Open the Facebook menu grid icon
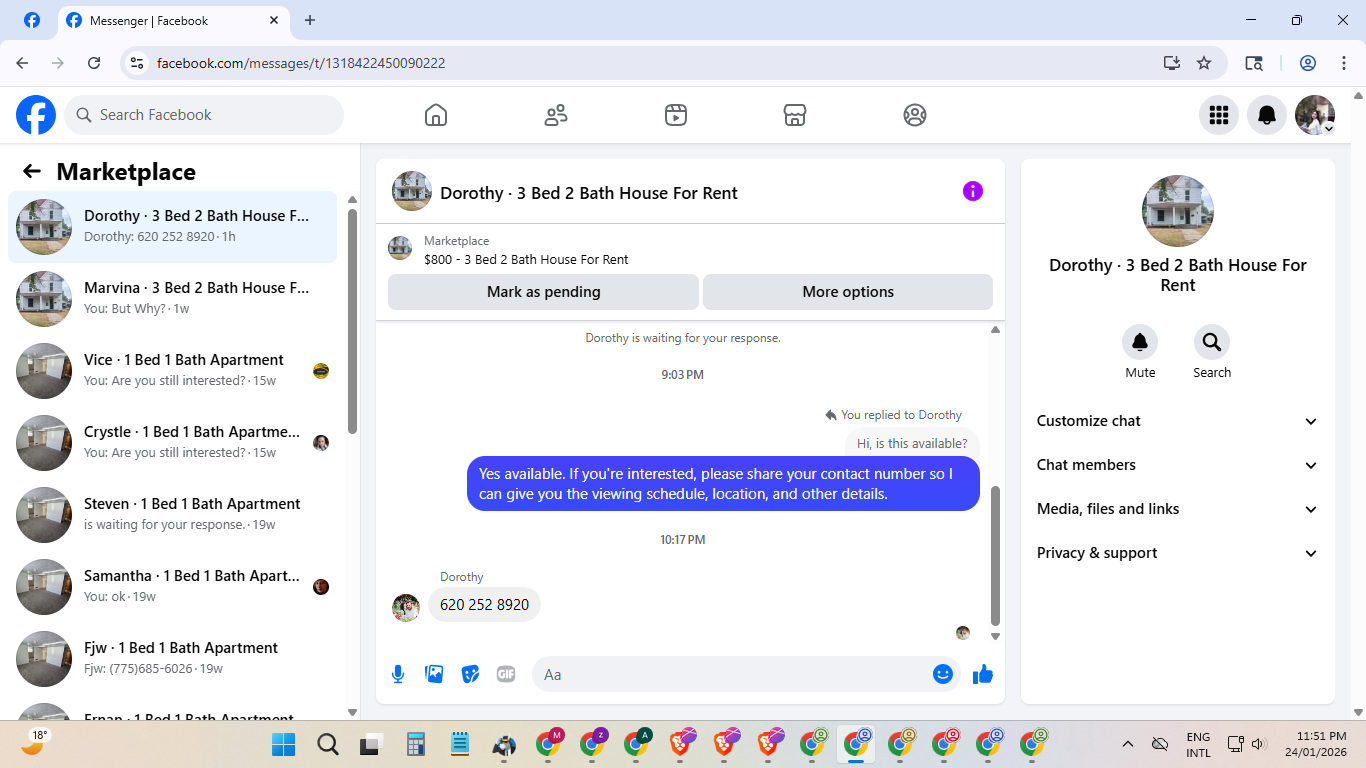Viewport: 1366px width, 768px height. tap(1219, 115)
